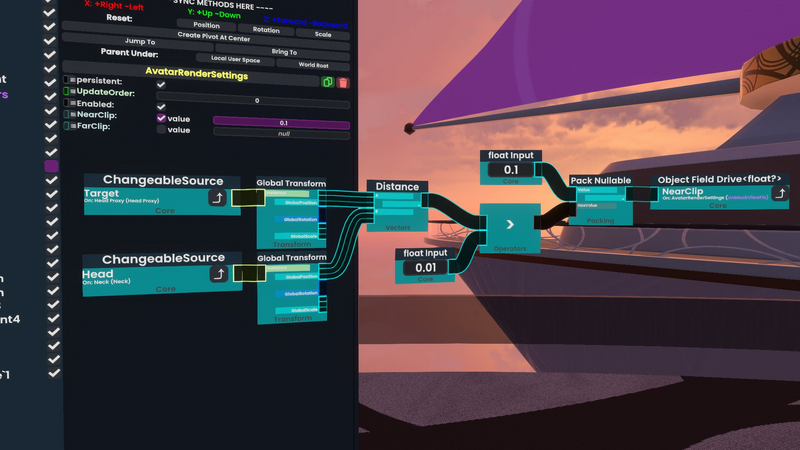Image resolution: width=800 pixels, height=450 pixels.
Task: Click the 'Reset:' label
Action: (119, 18)
